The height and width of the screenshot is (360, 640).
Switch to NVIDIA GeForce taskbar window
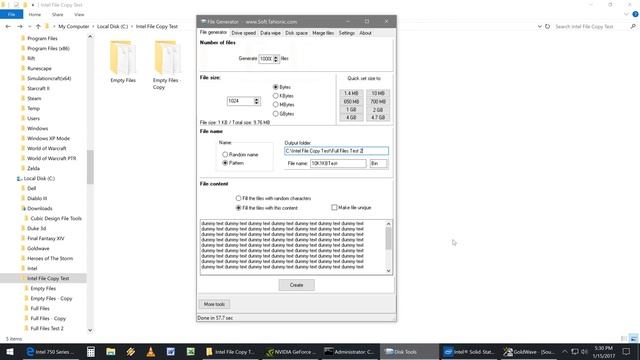pyautogui.click(x=290, y=351)
